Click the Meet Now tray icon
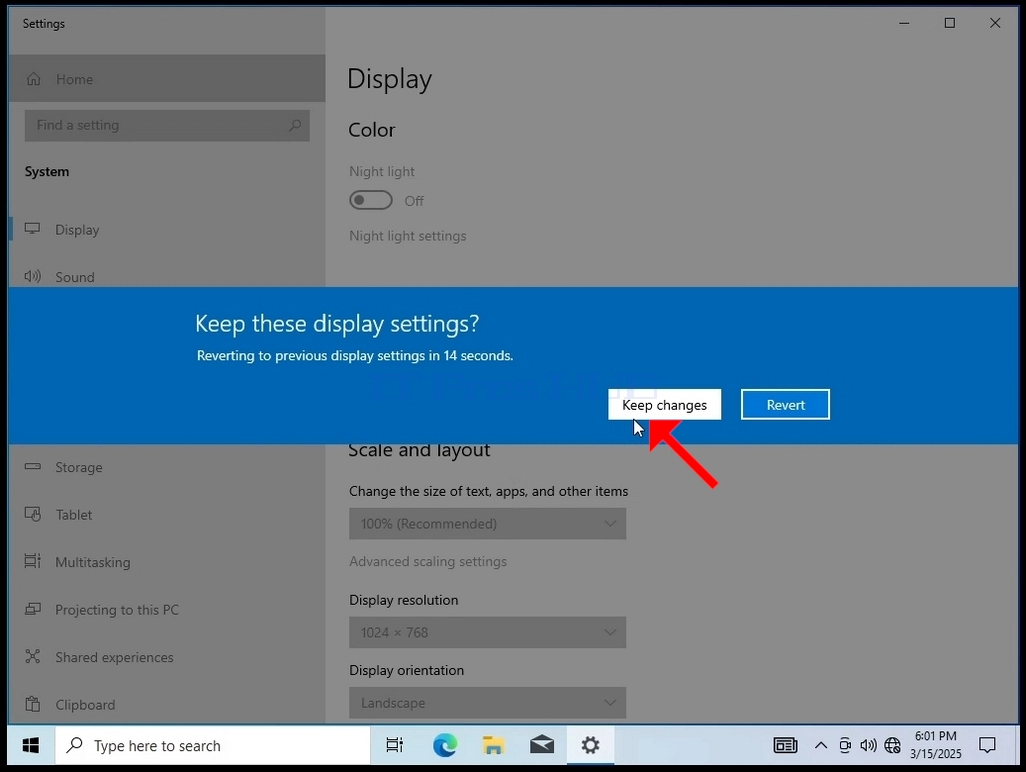The width and height of the screenshot is (1026, 772). pos(845,745)
